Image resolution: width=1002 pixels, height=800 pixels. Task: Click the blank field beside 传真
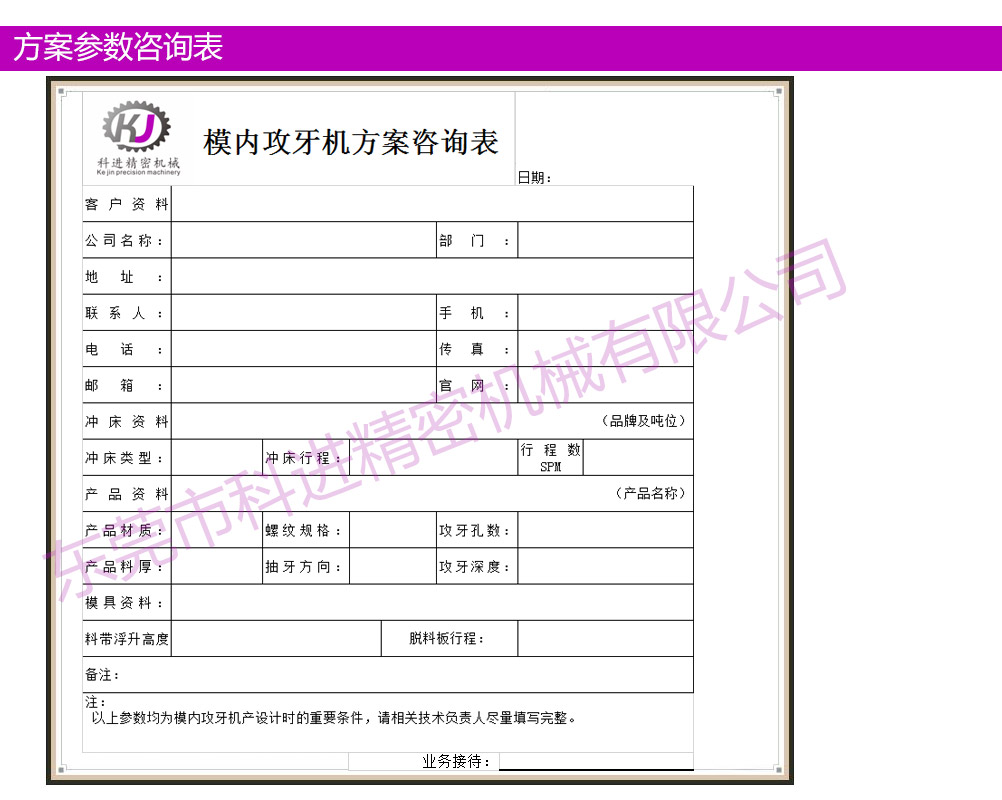click(605, 349)
